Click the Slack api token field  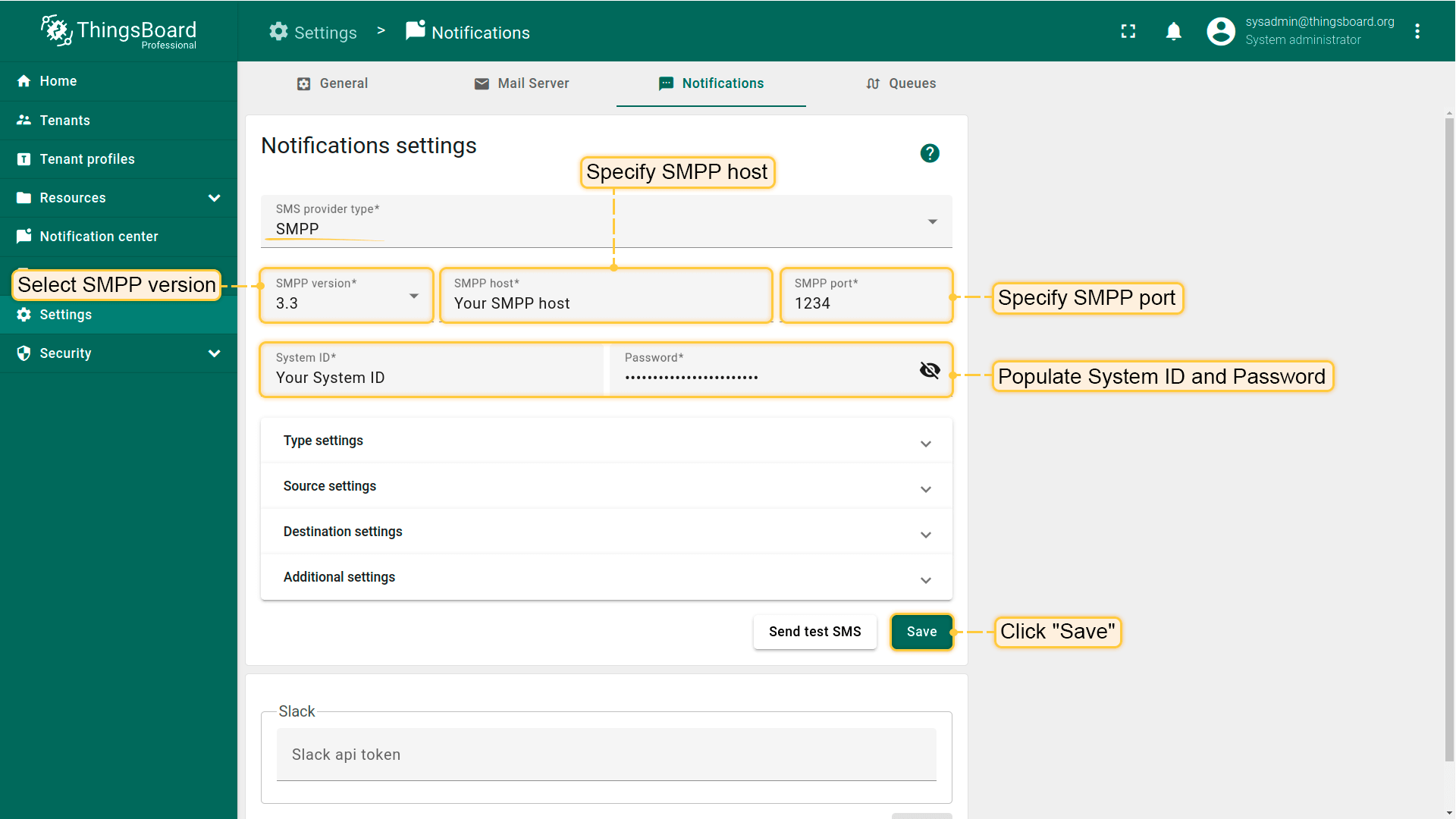coord(605,755)
